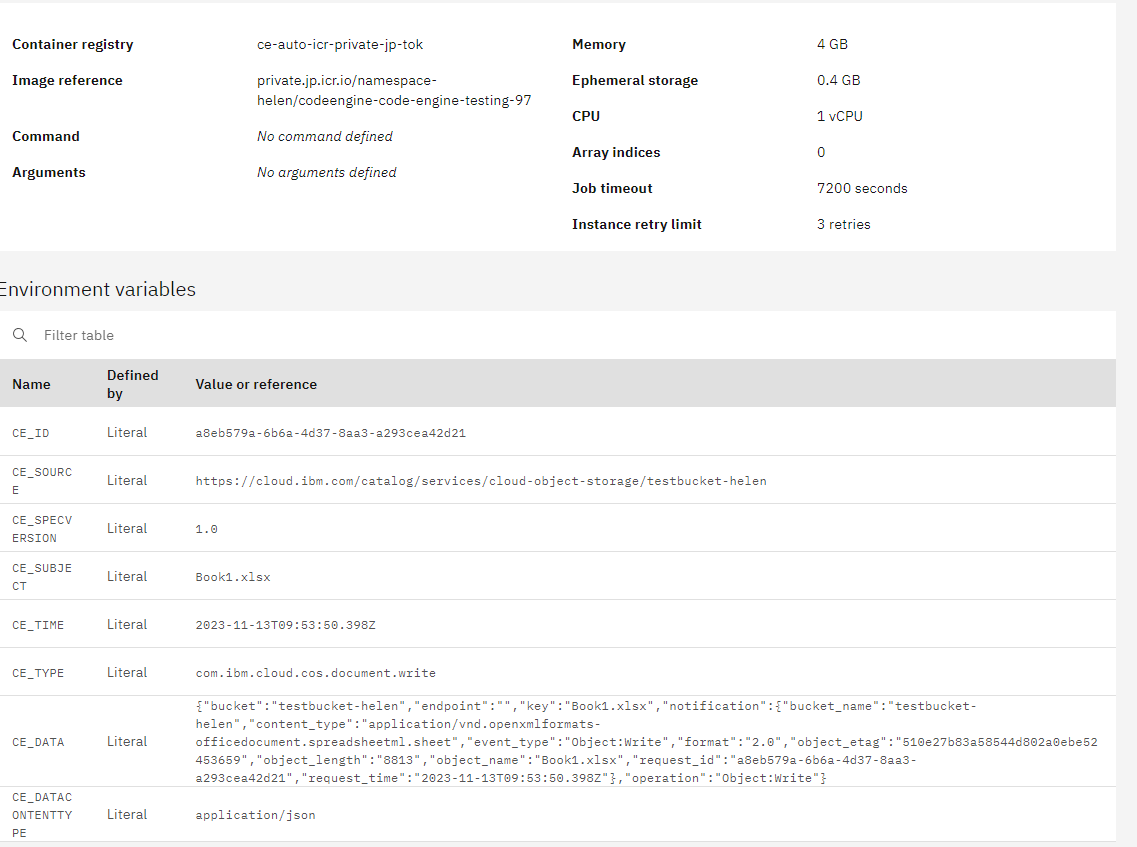Select the CE_ID variable name
Viewport: 1137px width, 847px height.
point(30,433)
